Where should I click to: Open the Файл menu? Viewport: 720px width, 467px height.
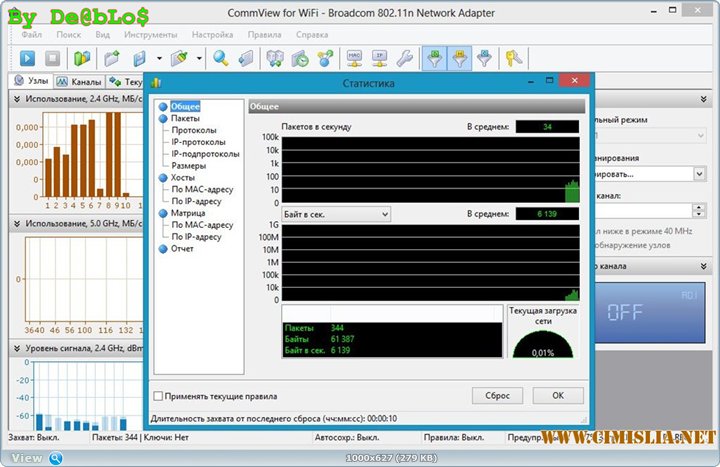(x=31, y=34)
